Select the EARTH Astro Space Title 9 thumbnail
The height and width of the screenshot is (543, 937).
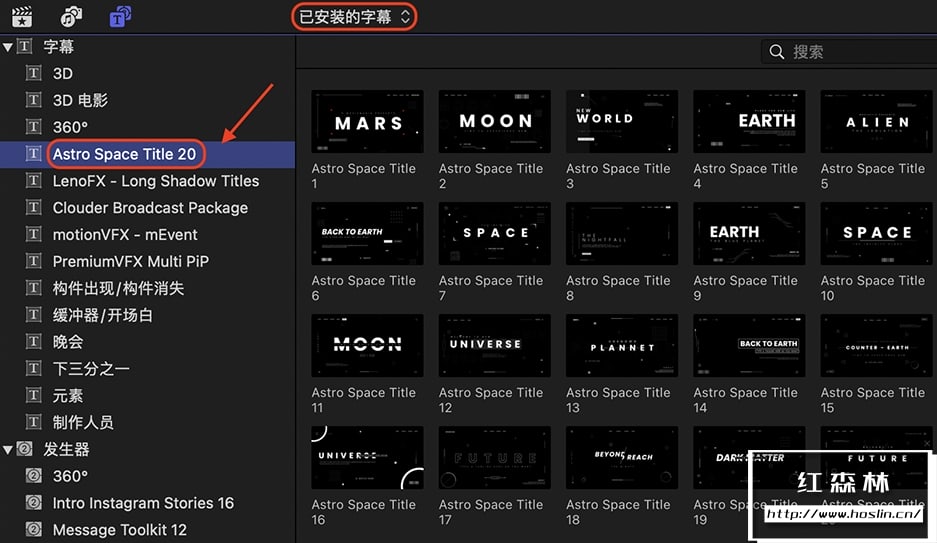click(749, 234)
